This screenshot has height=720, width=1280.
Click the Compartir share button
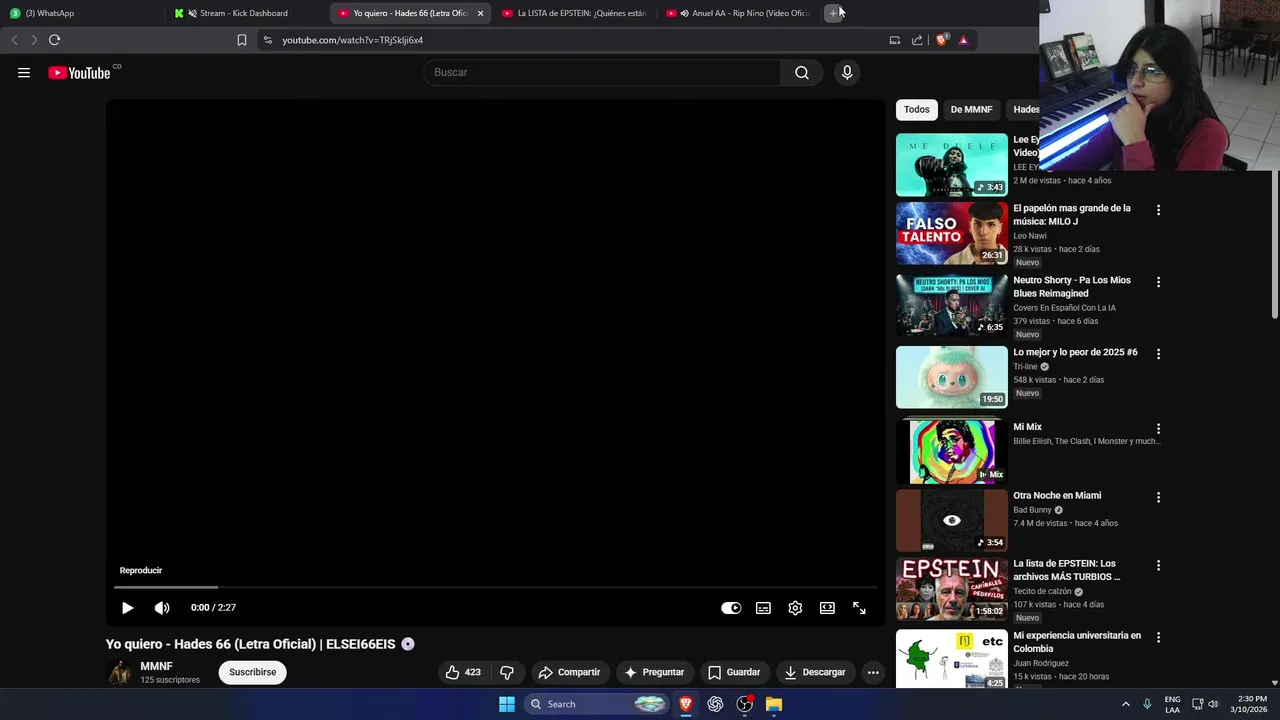(x=569, y=672)
